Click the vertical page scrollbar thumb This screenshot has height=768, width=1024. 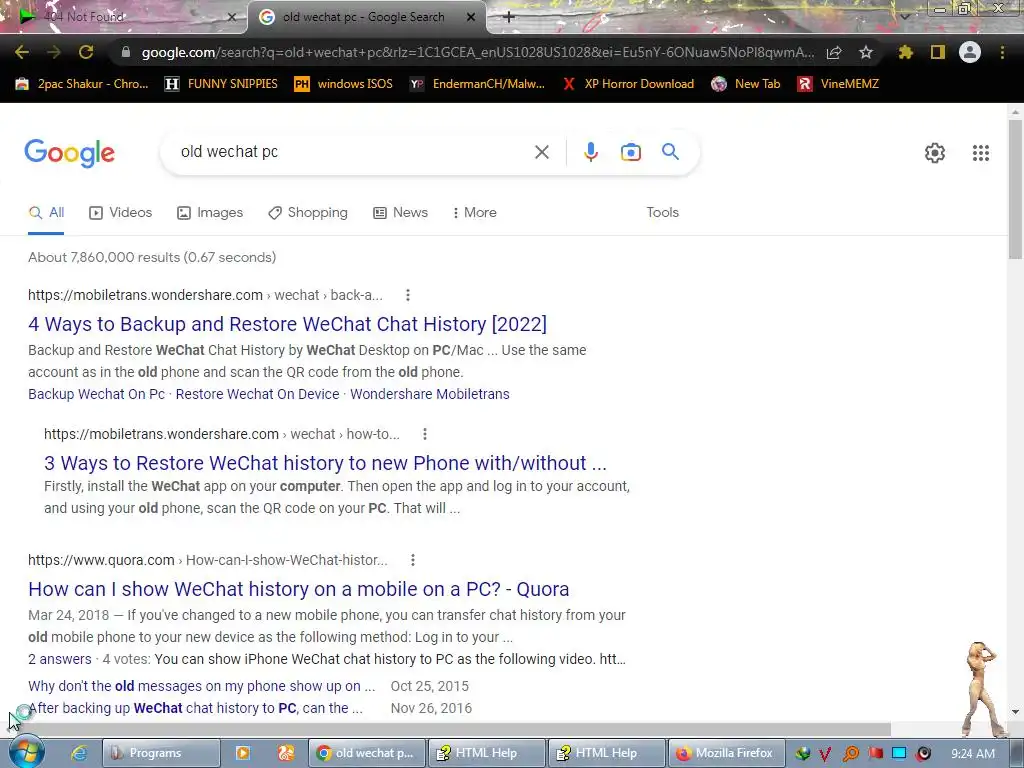pos(1015,189)
